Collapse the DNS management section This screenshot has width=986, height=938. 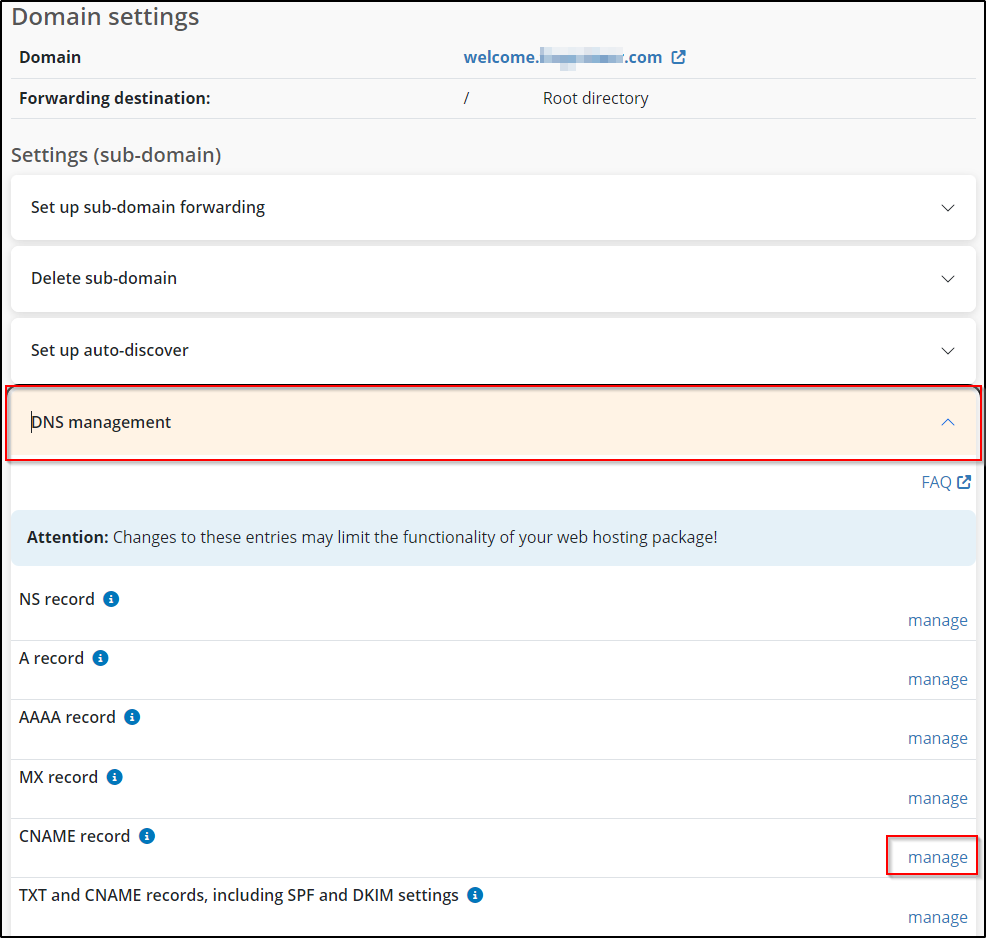point(948,422)
